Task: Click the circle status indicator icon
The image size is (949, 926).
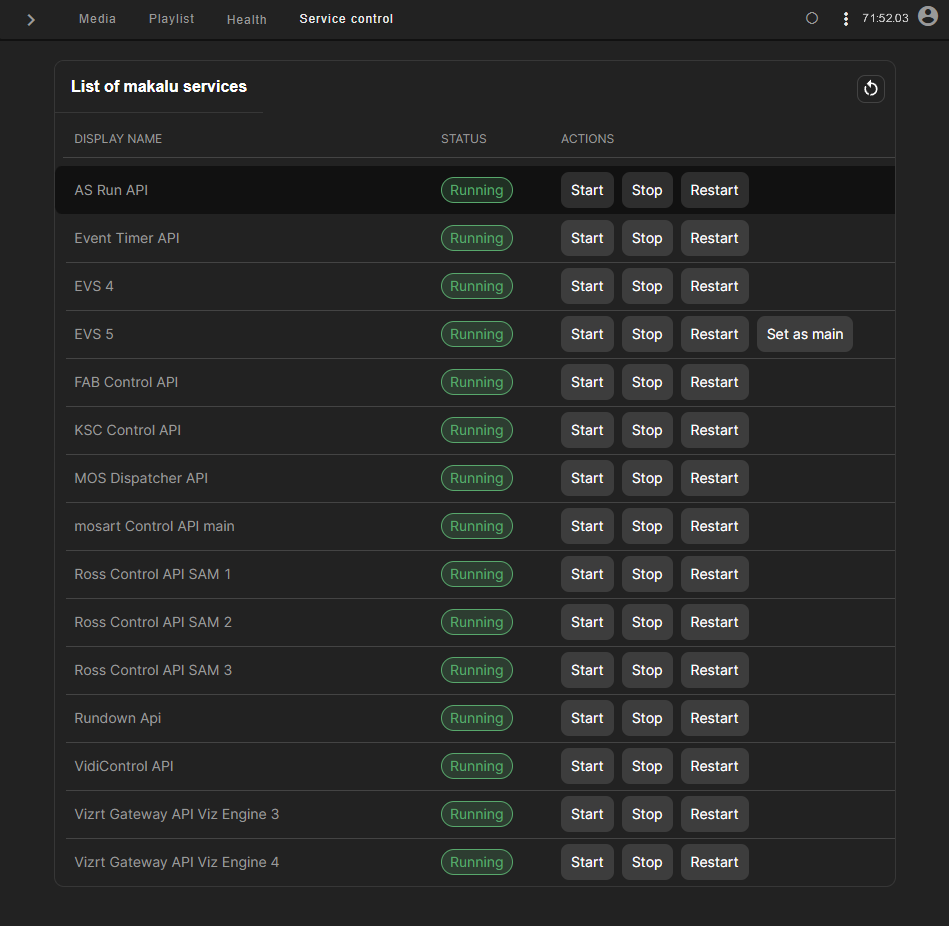Action: click(812, 19)
